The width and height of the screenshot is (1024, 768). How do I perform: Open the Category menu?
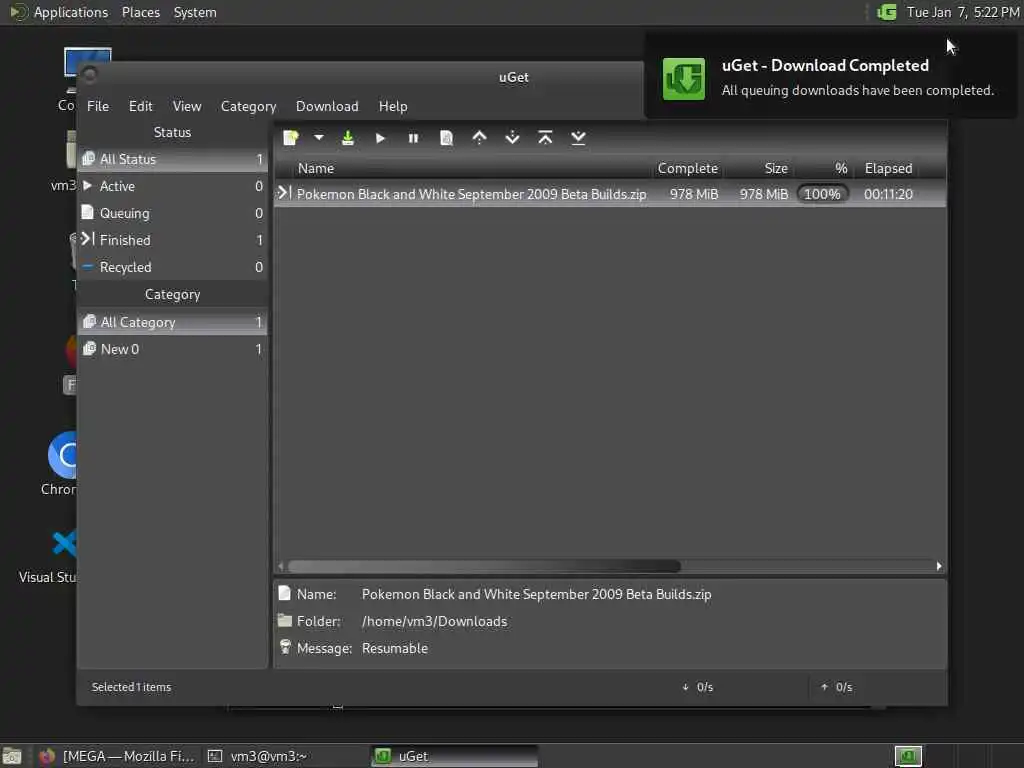click(x=248, y=106)
